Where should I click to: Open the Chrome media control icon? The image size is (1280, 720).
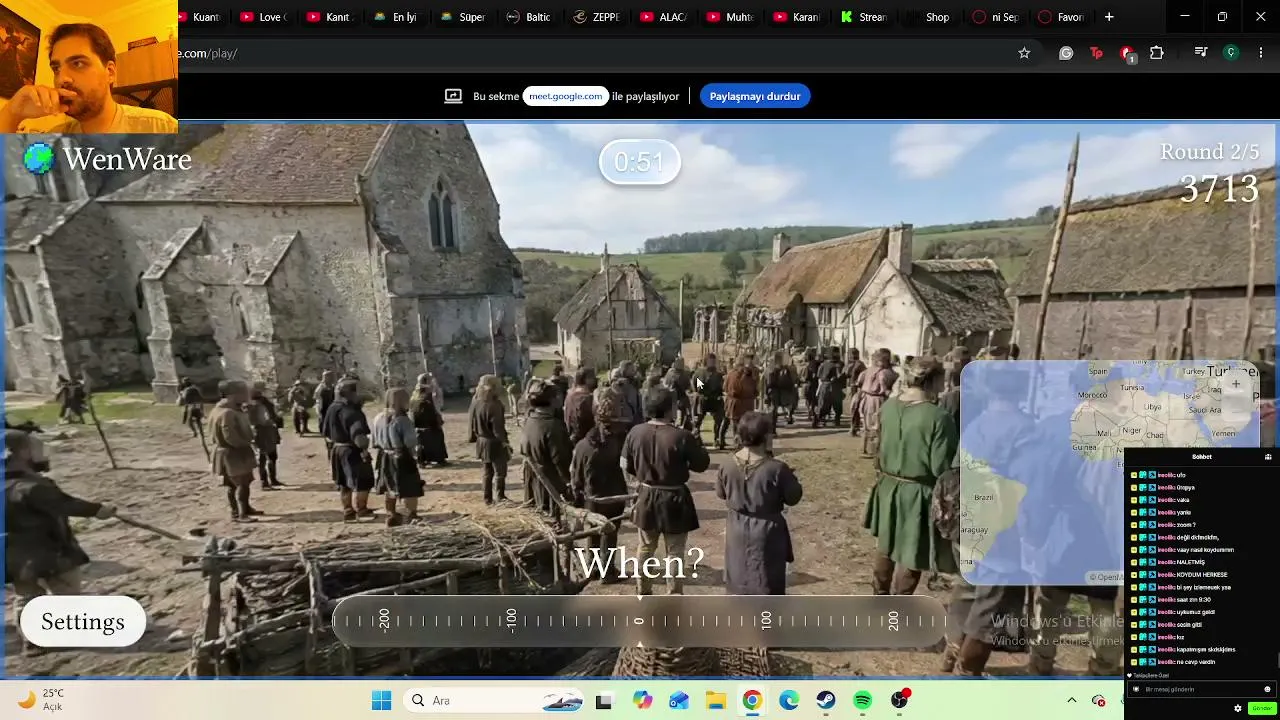pyautogui.click(x=1201, y=53)
